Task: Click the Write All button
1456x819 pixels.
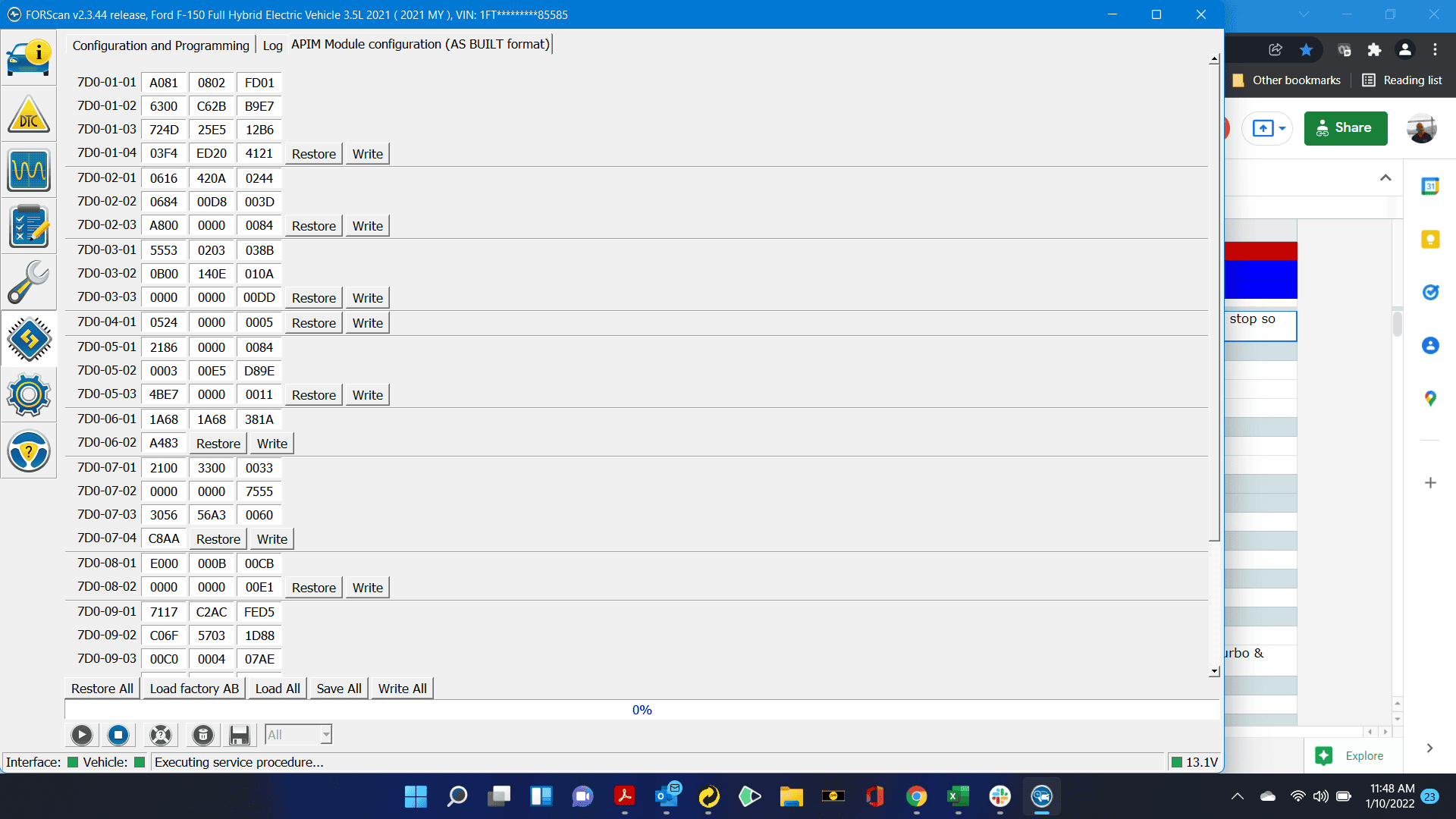Action: tap(402, 689)
